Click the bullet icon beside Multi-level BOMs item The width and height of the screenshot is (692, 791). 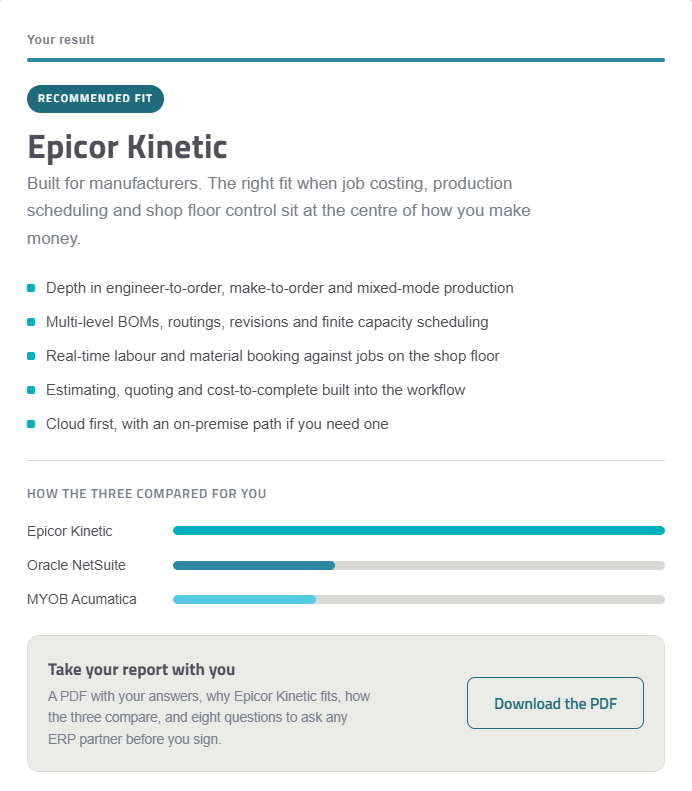click(x=31, y=322)
